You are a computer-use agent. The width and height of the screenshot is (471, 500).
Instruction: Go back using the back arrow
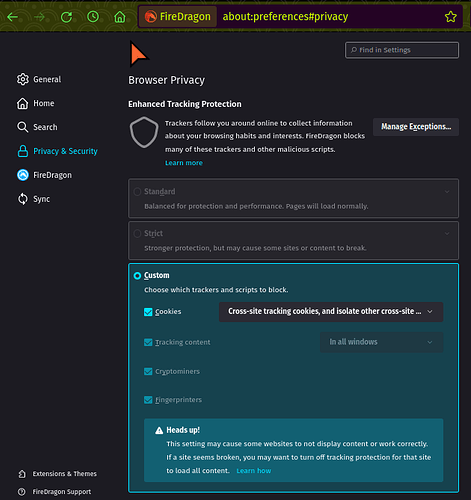13,17
